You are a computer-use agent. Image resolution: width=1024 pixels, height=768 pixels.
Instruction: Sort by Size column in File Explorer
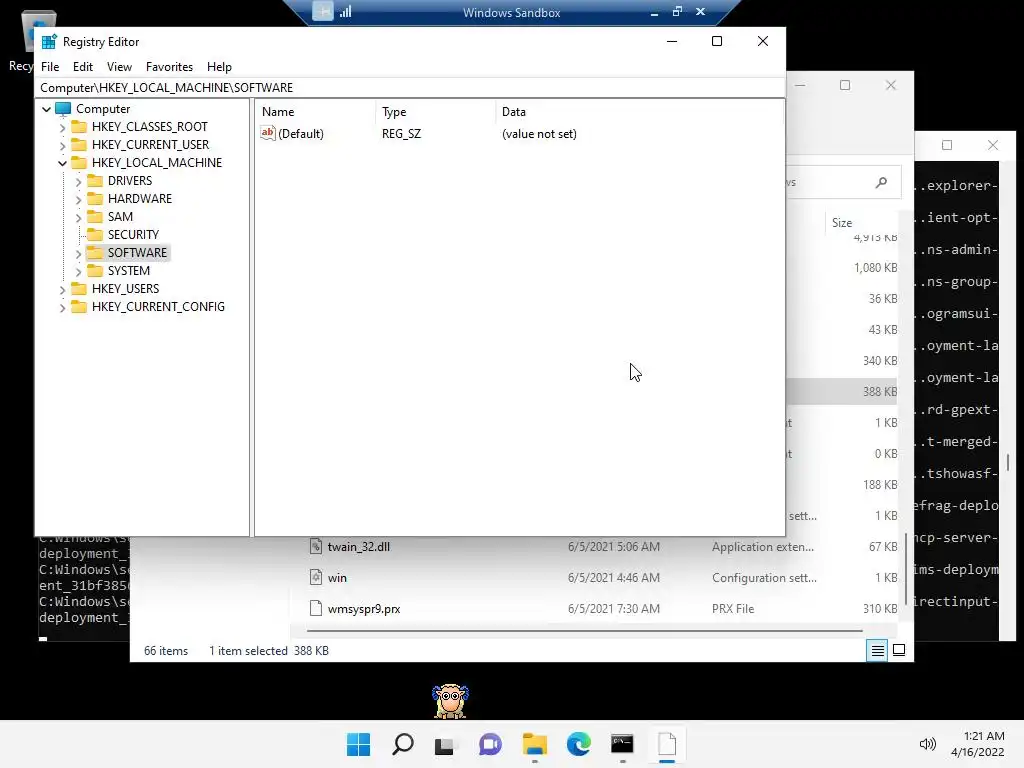tap(842, 223)
